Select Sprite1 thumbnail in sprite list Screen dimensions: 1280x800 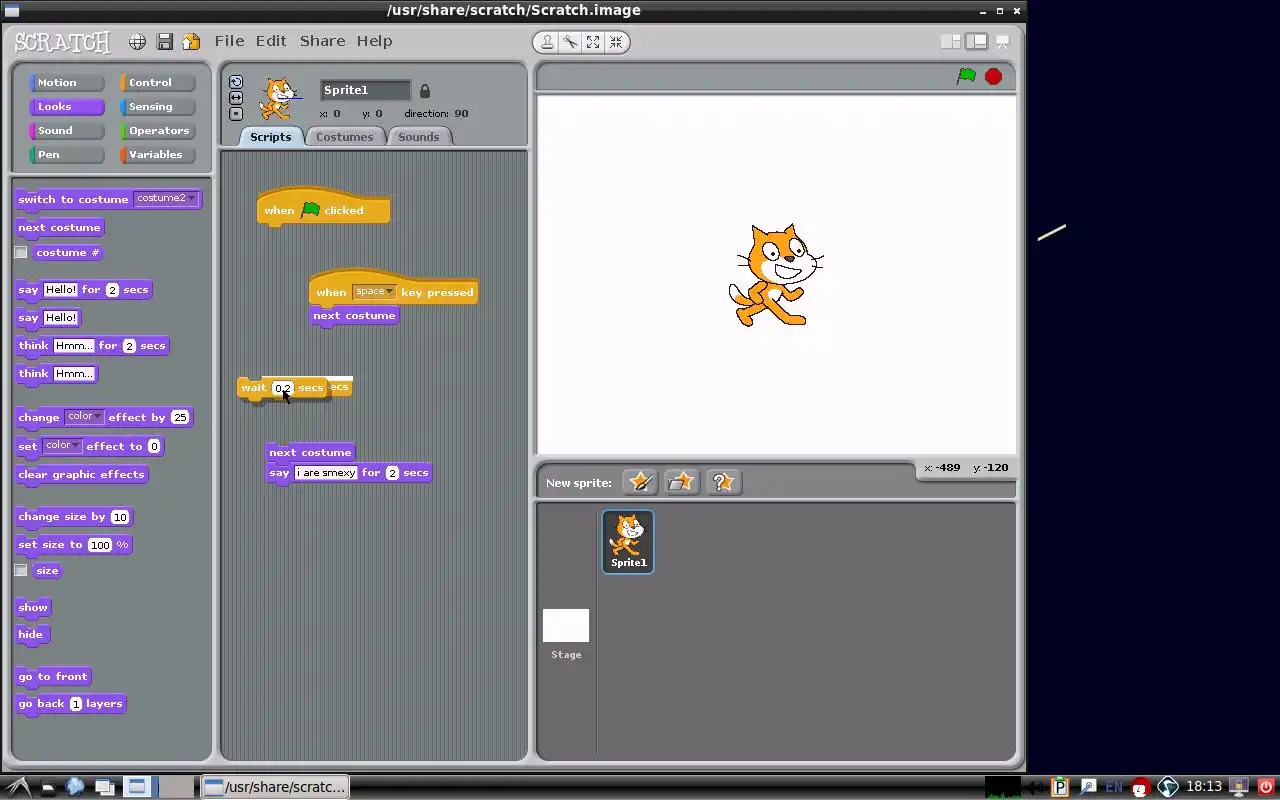pos(628,541)
